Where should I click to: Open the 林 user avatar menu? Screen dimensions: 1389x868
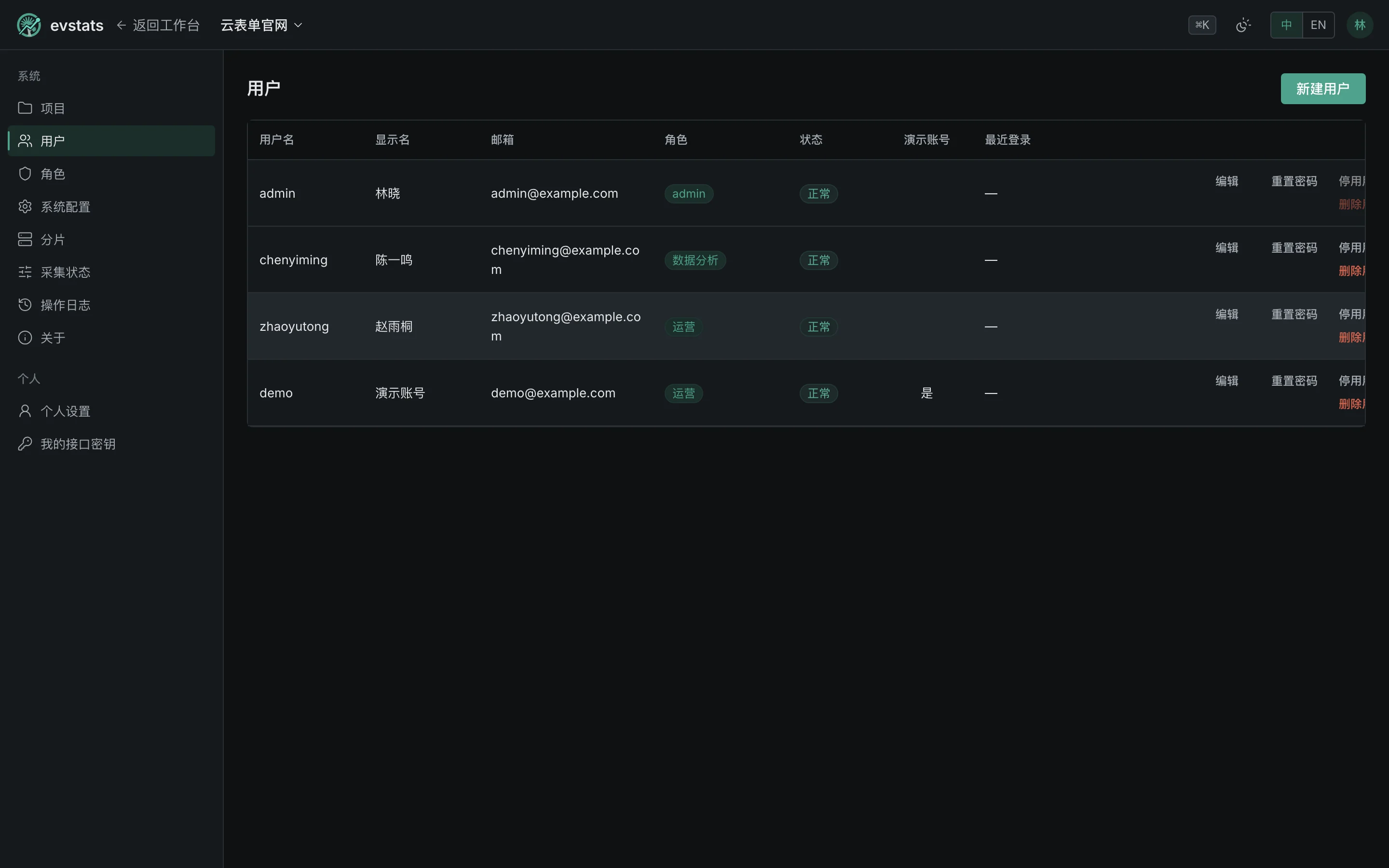point(1360,25)
